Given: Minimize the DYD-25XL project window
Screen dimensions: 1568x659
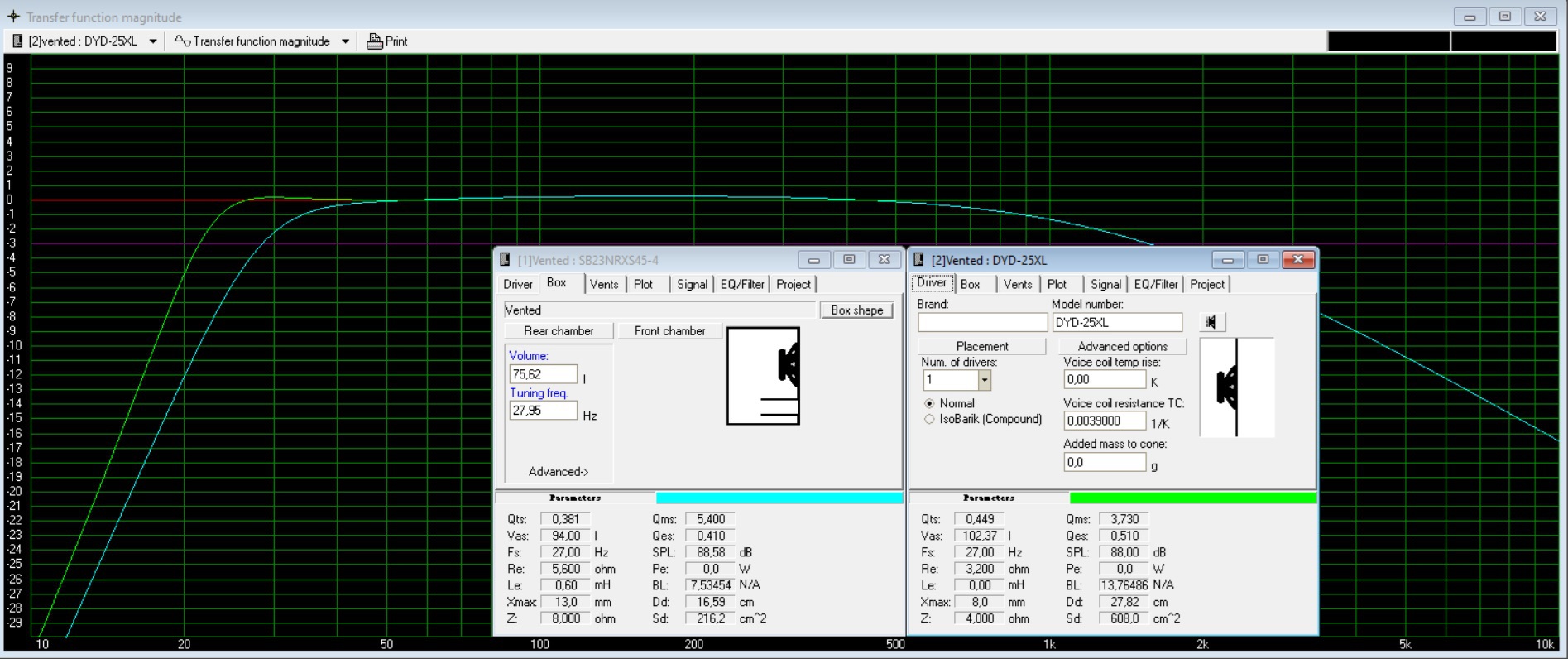Looking at the screenshot, I should point(1228,260).
